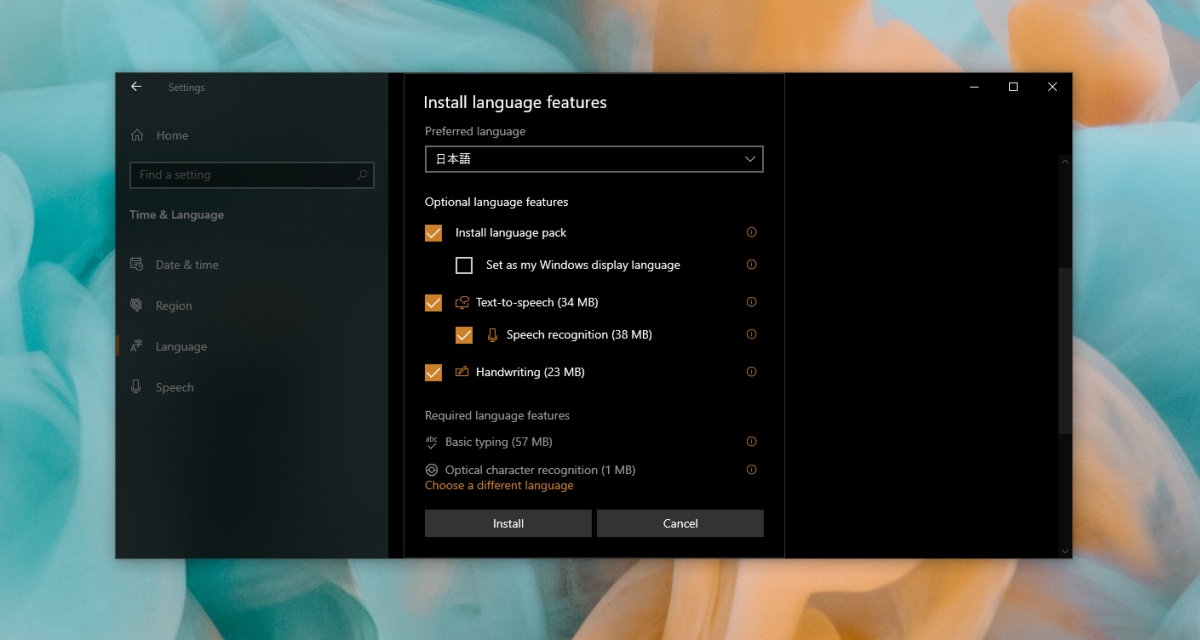Open the Home page icon
The width and height of the screenshot is (1200, 640).
coord(137,135)
